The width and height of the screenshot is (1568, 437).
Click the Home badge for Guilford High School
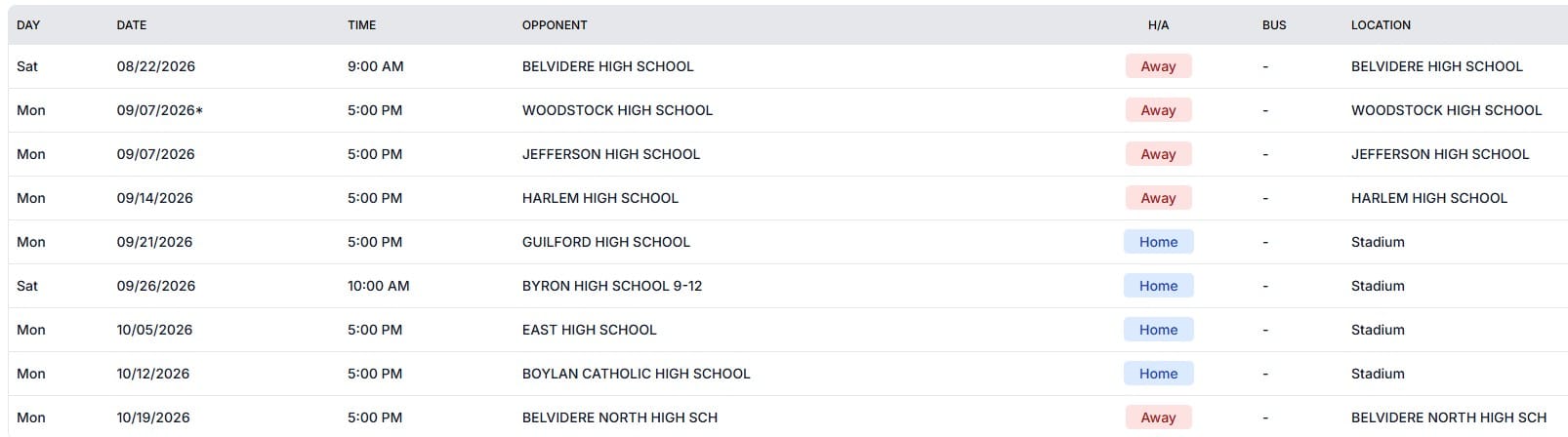click(x=1158, y=242)
